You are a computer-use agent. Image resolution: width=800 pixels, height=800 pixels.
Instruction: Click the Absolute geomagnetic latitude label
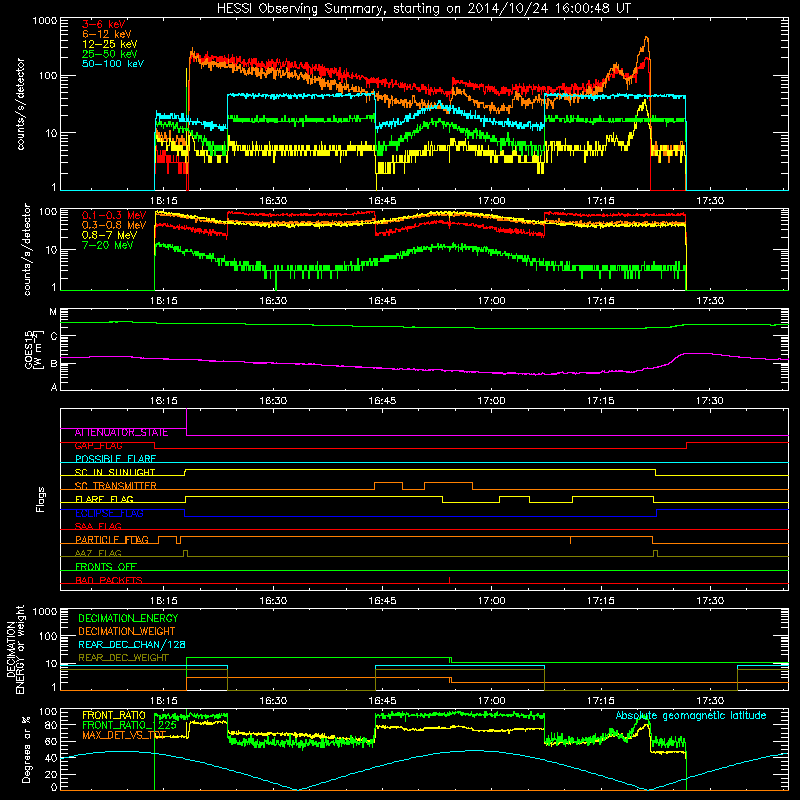[691, 716]
